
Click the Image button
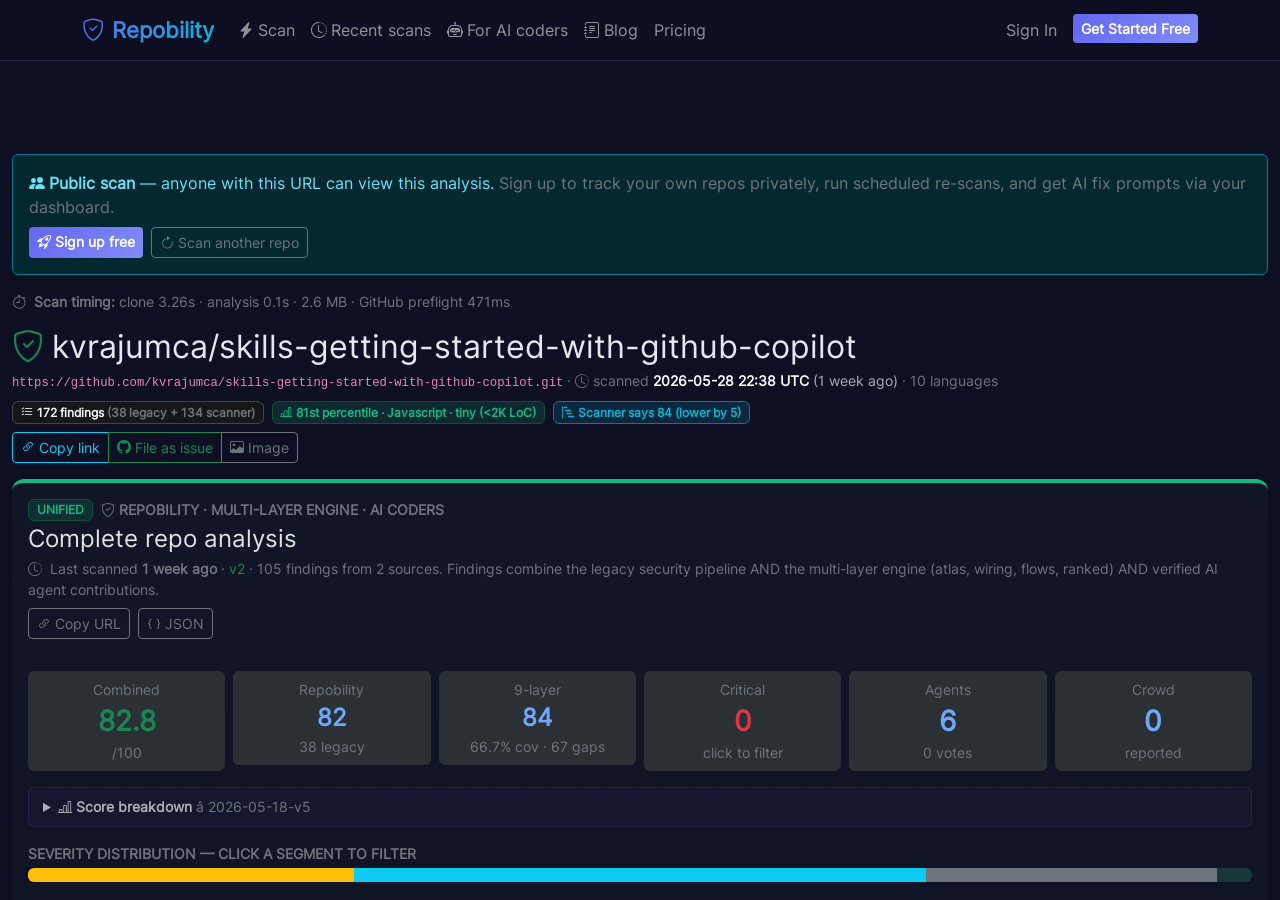[260, 448]
